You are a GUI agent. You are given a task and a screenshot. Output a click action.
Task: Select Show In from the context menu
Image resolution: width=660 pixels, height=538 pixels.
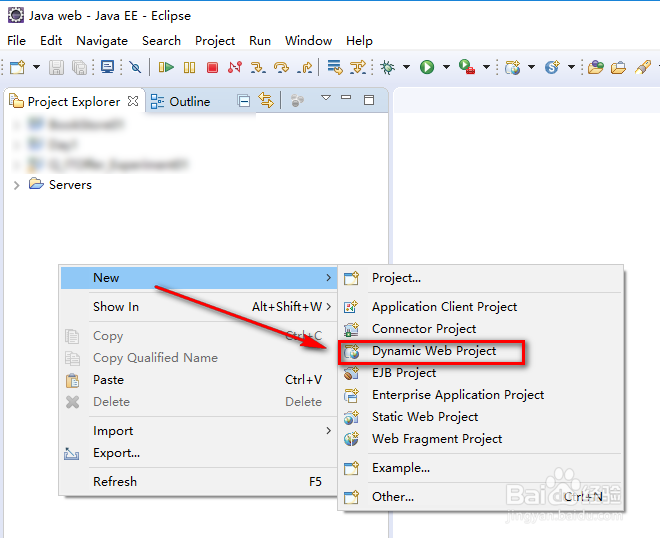(x=199, y=307)
